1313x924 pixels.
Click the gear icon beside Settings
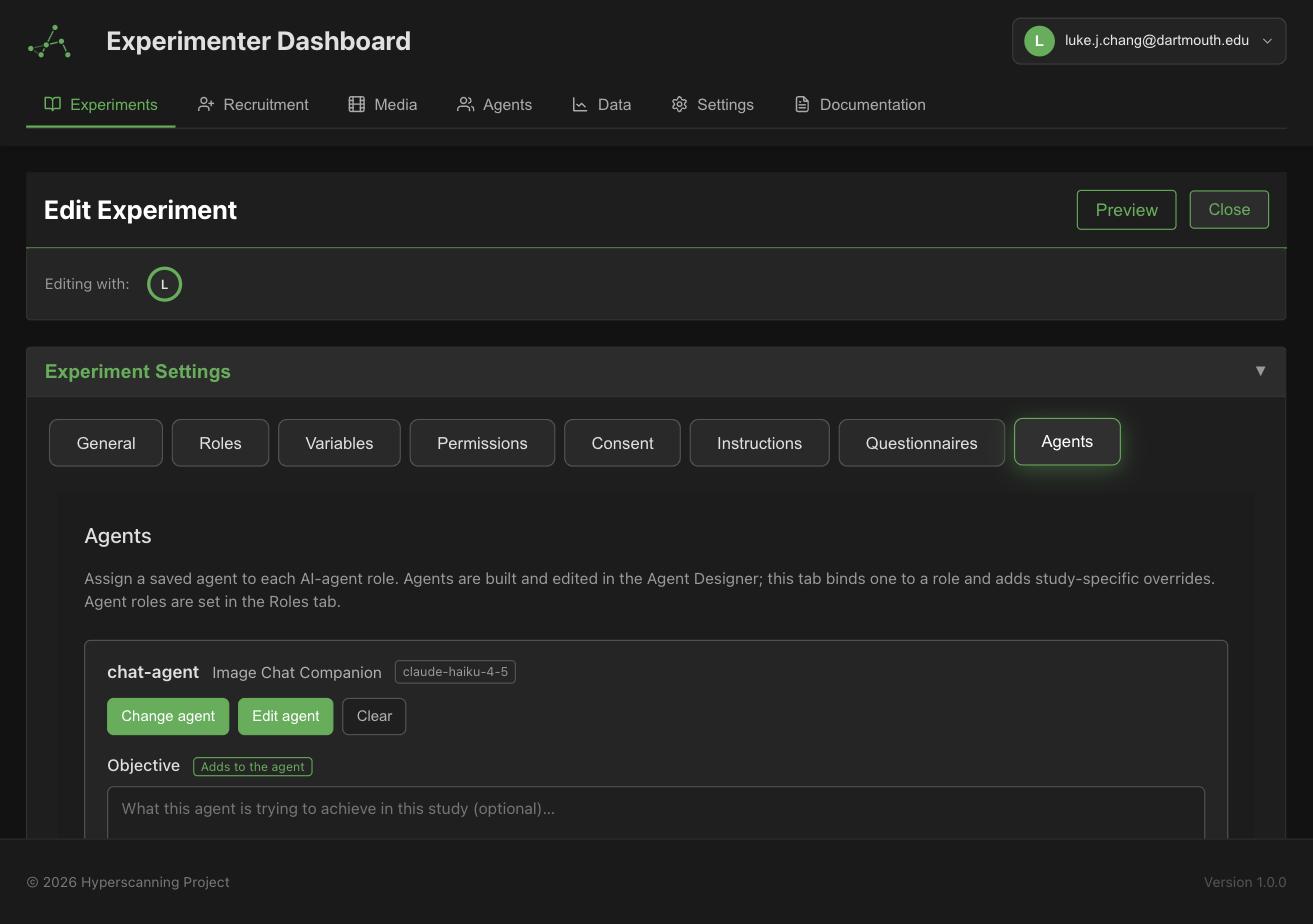679,104
